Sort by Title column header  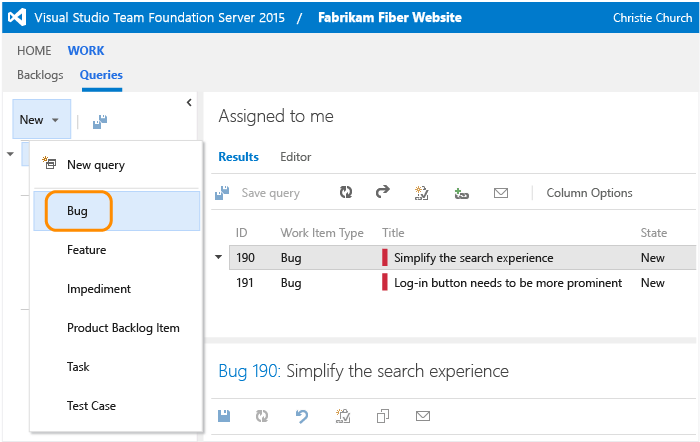(x=393, y=233)
